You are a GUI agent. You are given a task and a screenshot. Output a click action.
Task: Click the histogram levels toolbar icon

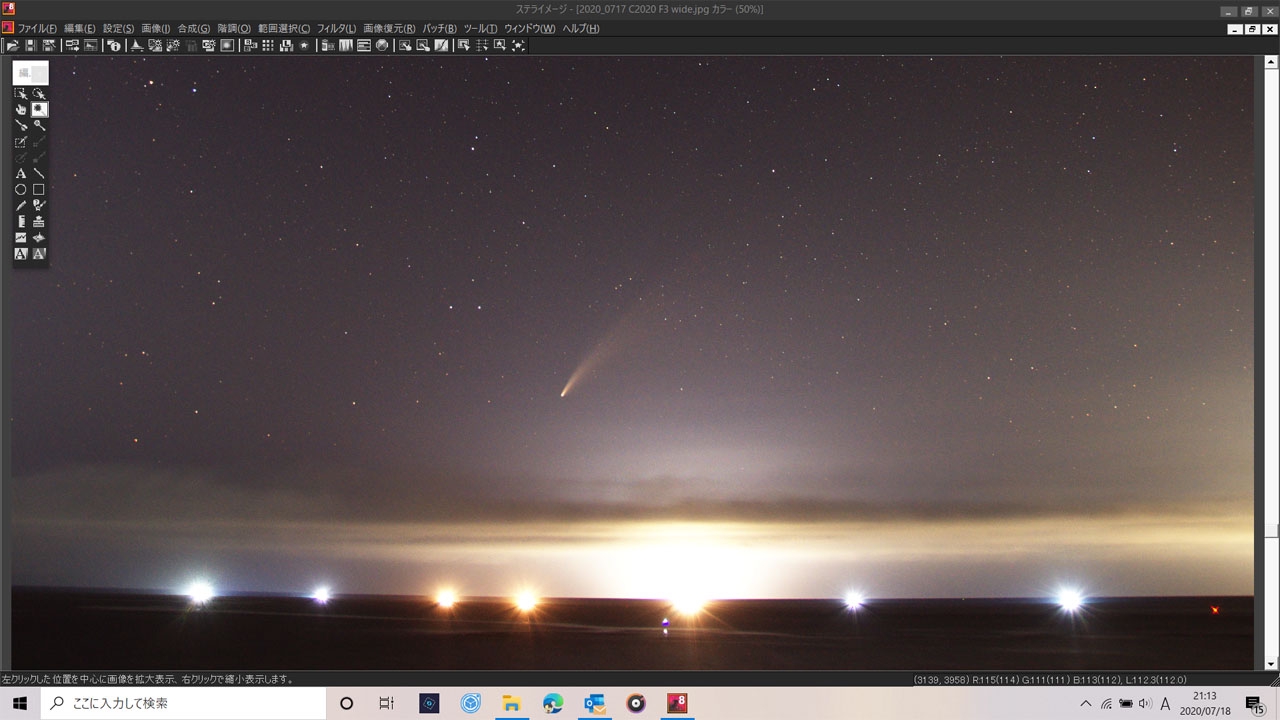(x=137, y=45)
